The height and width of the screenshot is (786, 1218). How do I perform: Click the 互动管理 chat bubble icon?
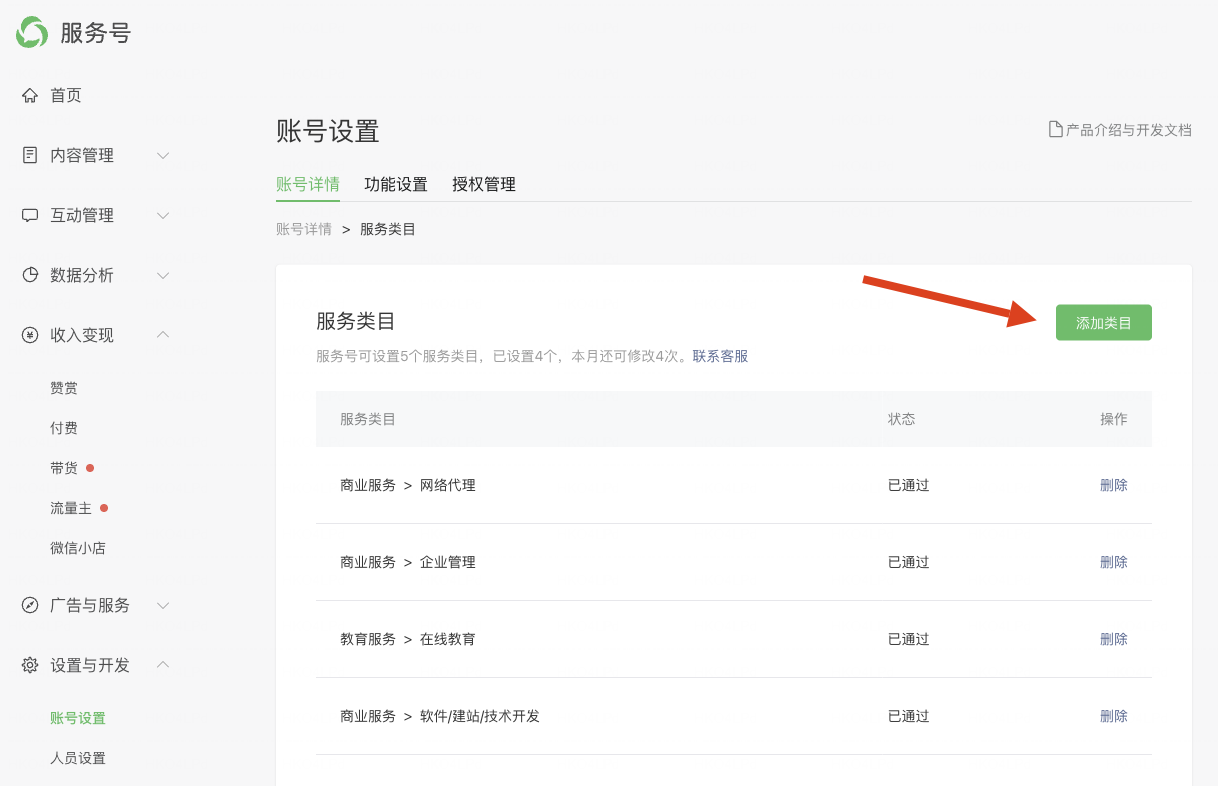pos(30,215)
